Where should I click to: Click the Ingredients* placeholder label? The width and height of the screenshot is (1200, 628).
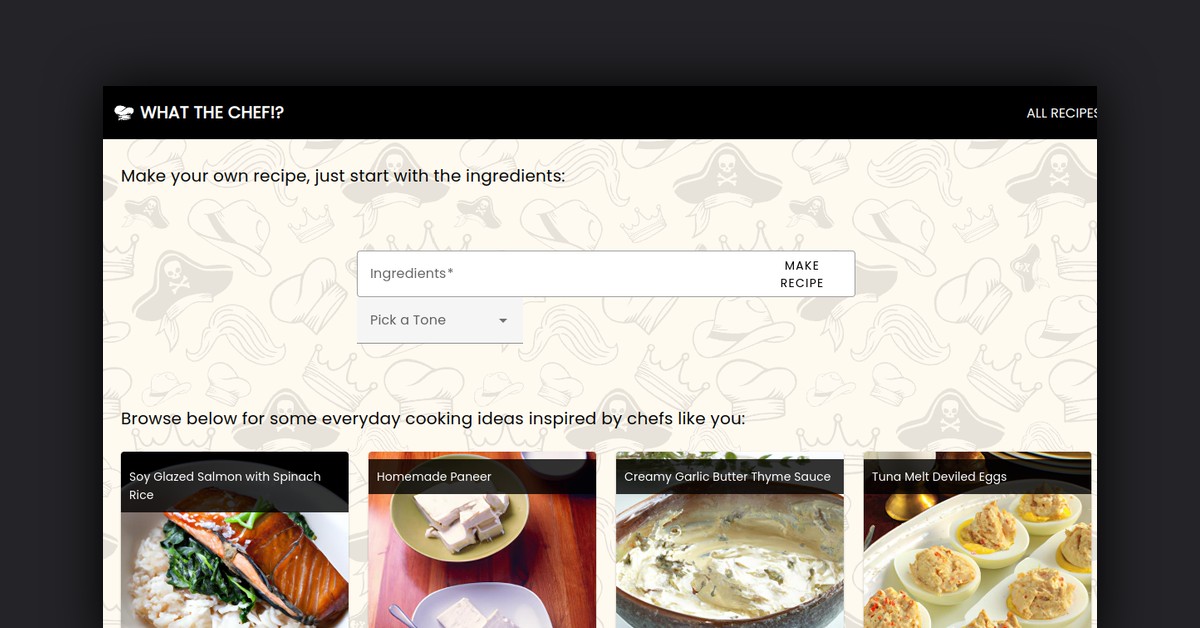412,274
